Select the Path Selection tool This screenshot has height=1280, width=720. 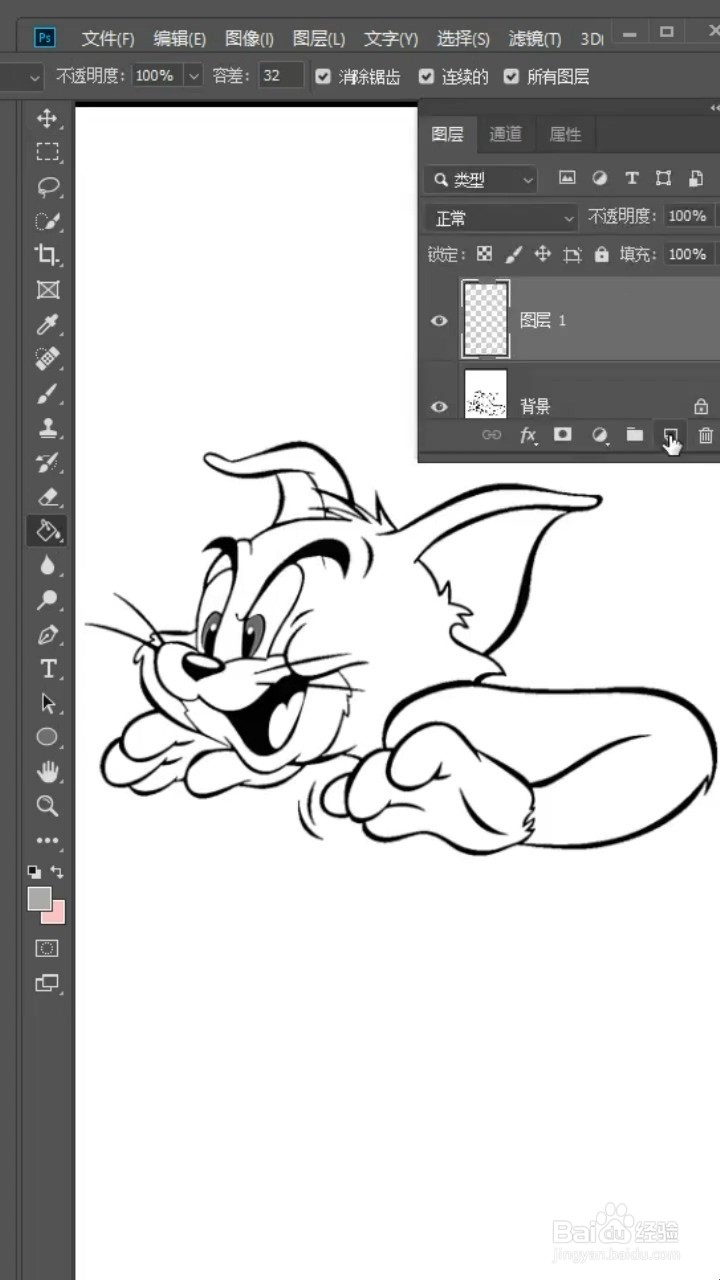[x=47, y=703]
